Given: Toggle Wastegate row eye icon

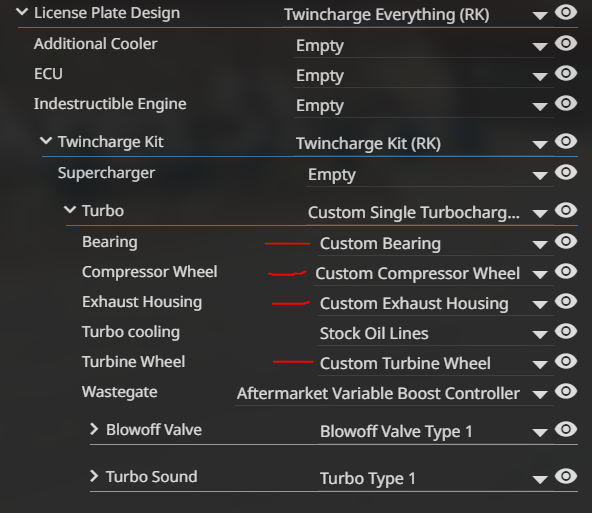Looking at the screenshot, I should click(x=566, y=391).
